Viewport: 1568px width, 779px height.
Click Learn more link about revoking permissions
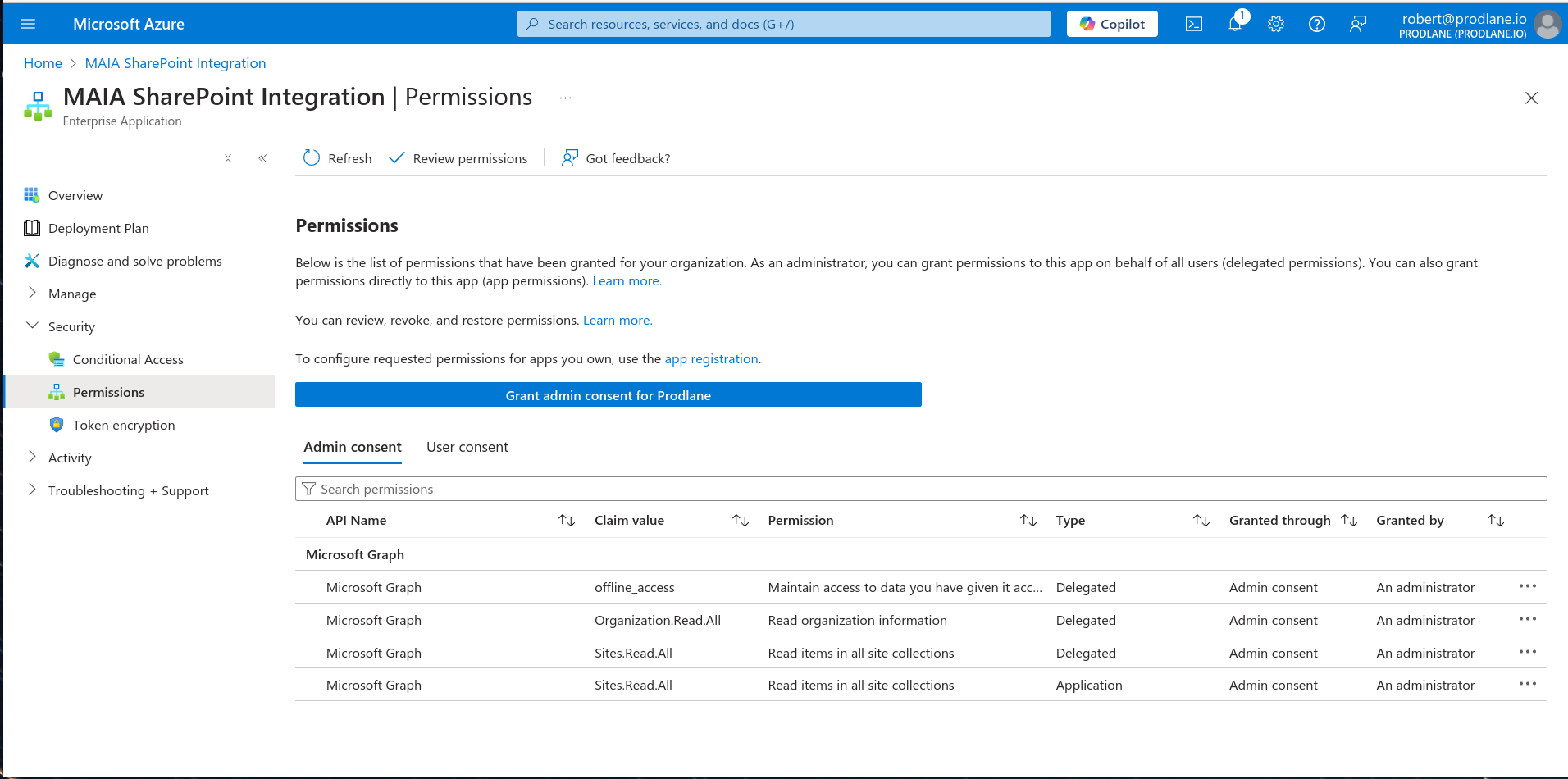tap(618, 321)
